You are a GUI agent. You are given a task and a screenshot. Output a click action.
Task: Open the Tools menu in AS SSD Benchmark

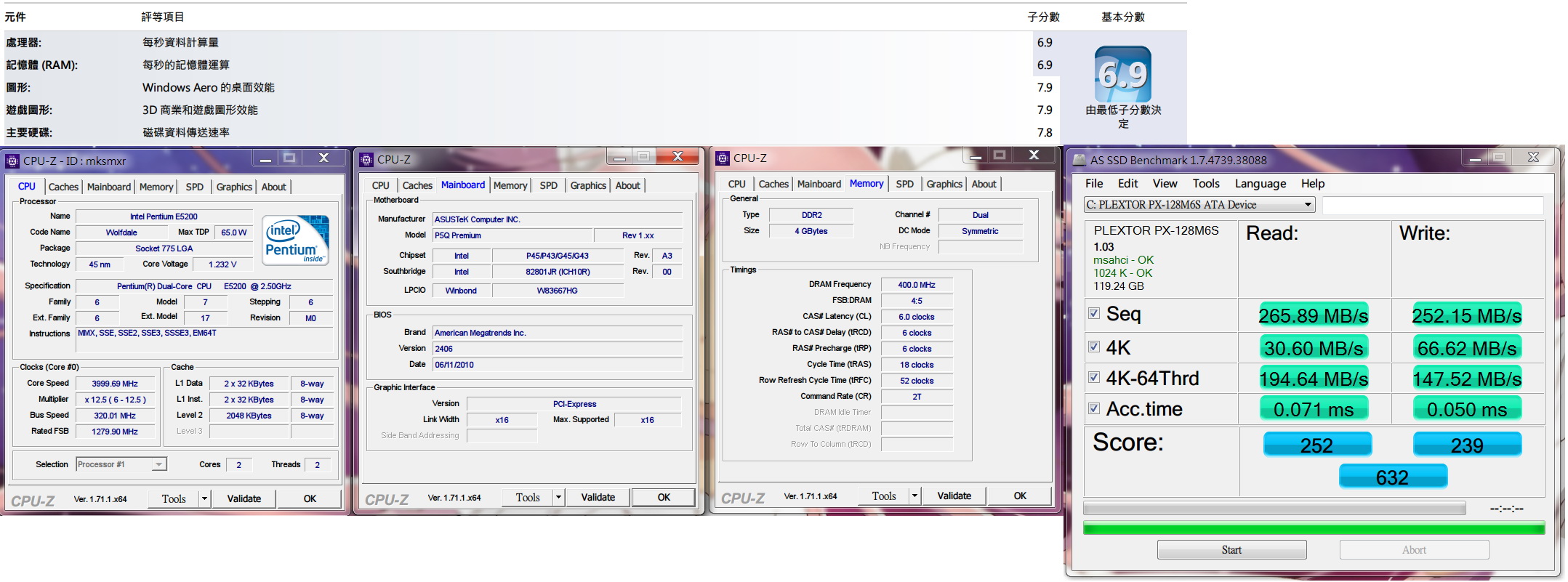1206,183
